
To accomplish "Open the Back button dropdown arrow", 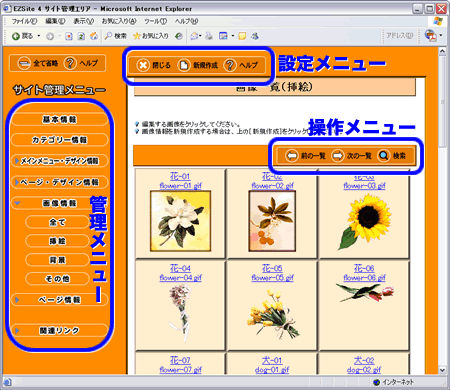I will (39, 36).
